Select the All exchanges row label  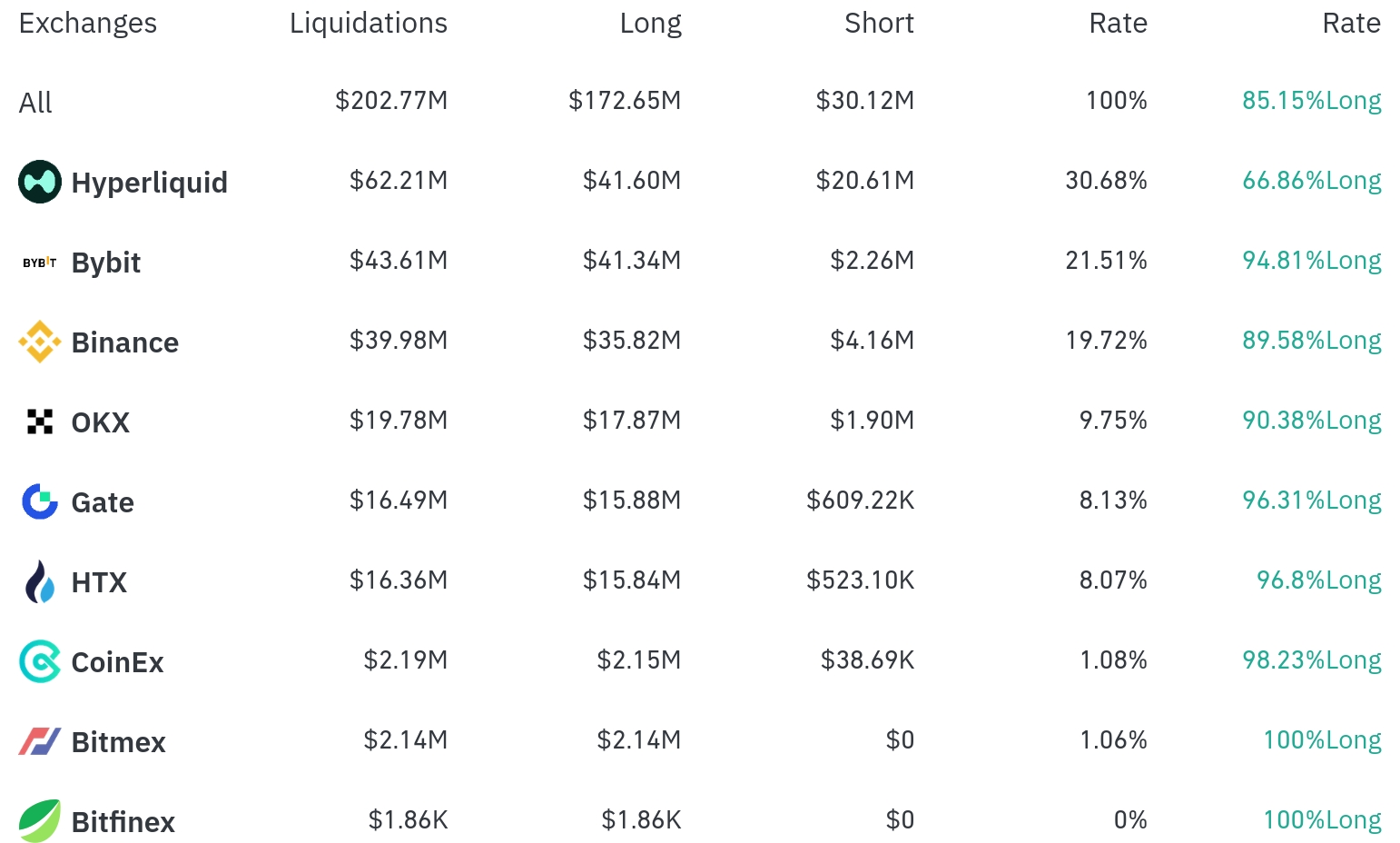point(35,103)
